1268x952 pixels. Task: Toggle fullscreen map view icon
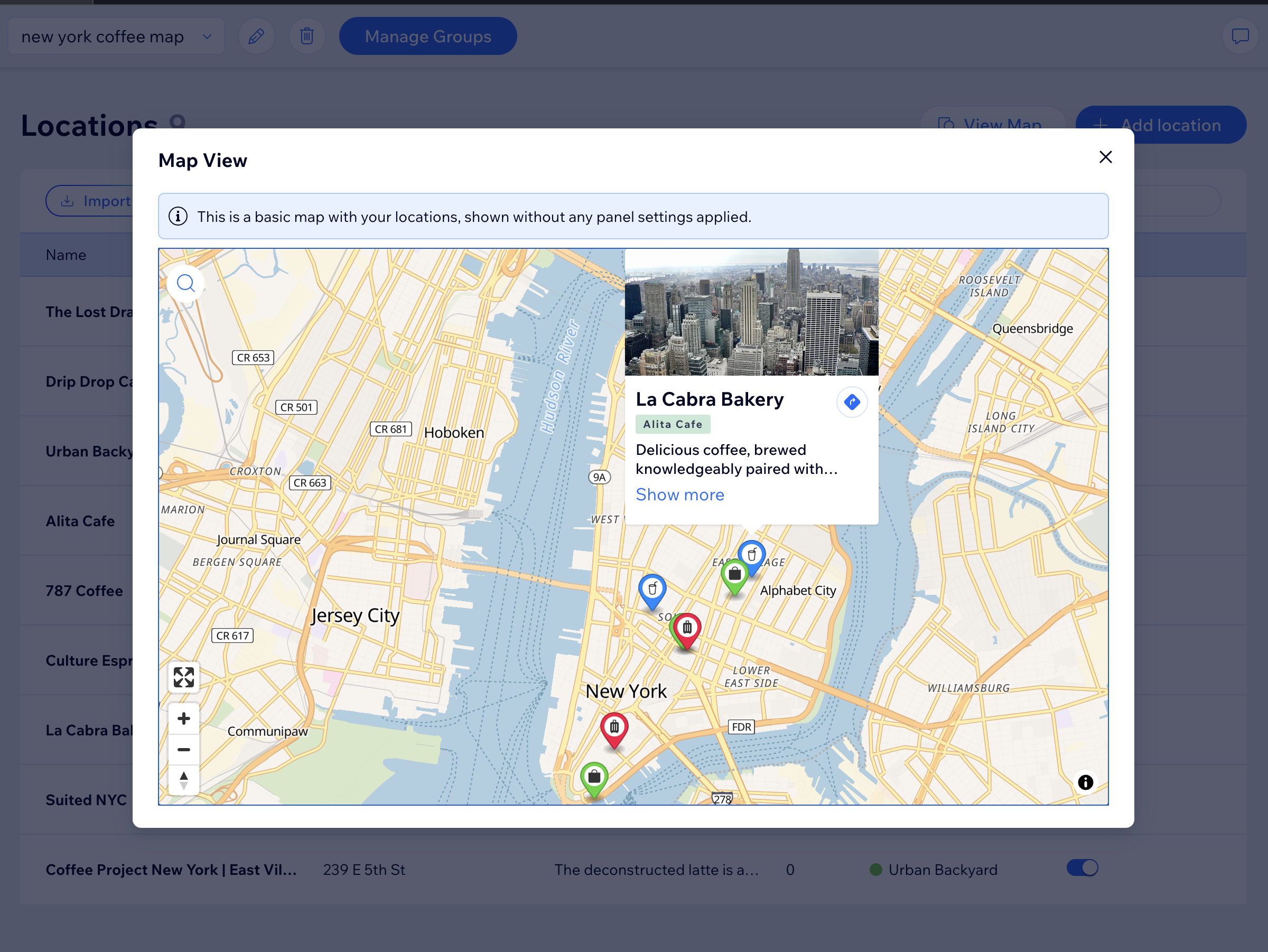pyautogui.click(x=183, y=677)
